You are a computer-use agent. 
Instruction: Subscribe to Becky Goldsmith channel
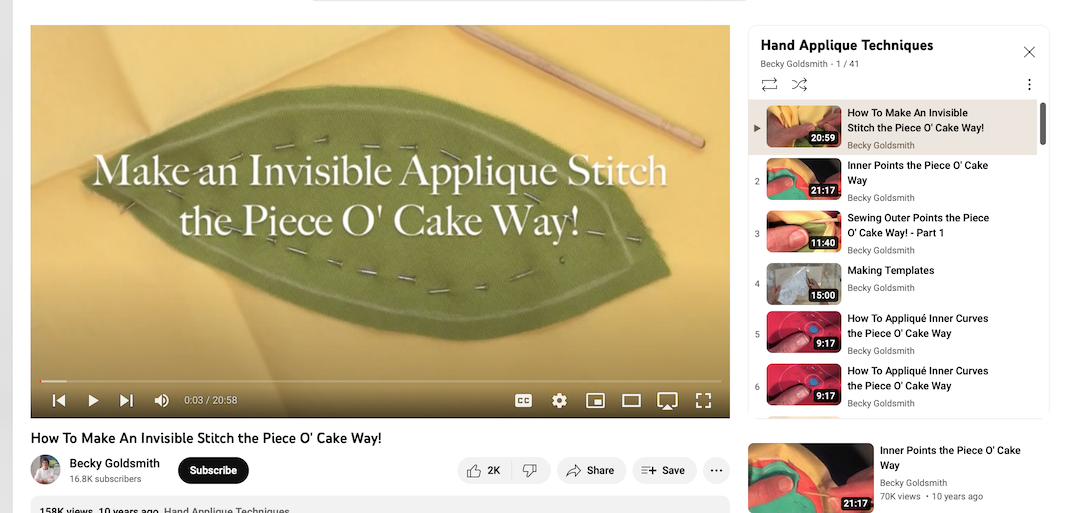tap(213, 470)
